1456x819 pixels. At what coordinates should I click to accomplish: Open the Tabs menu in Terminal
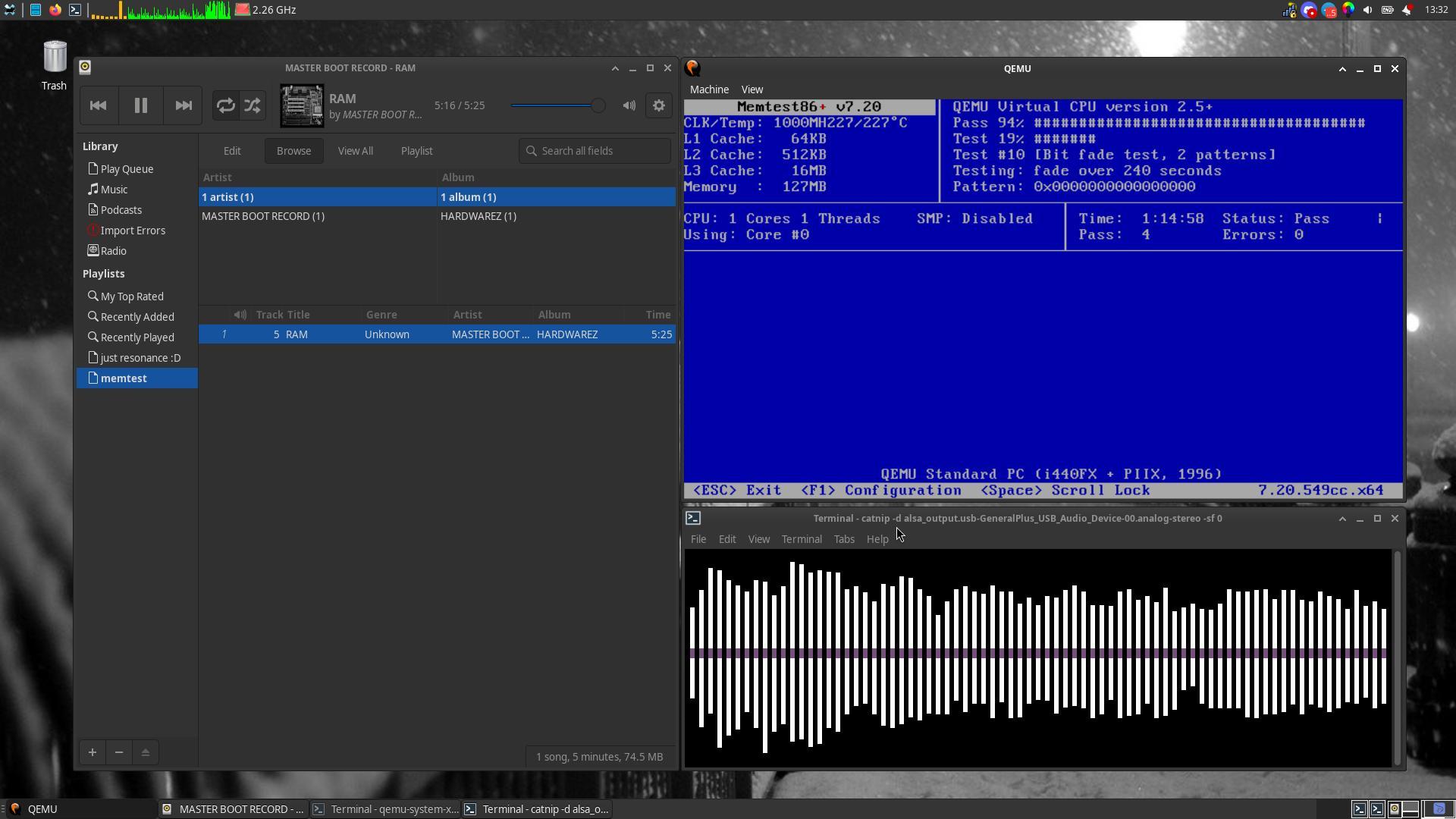[843, 539]
